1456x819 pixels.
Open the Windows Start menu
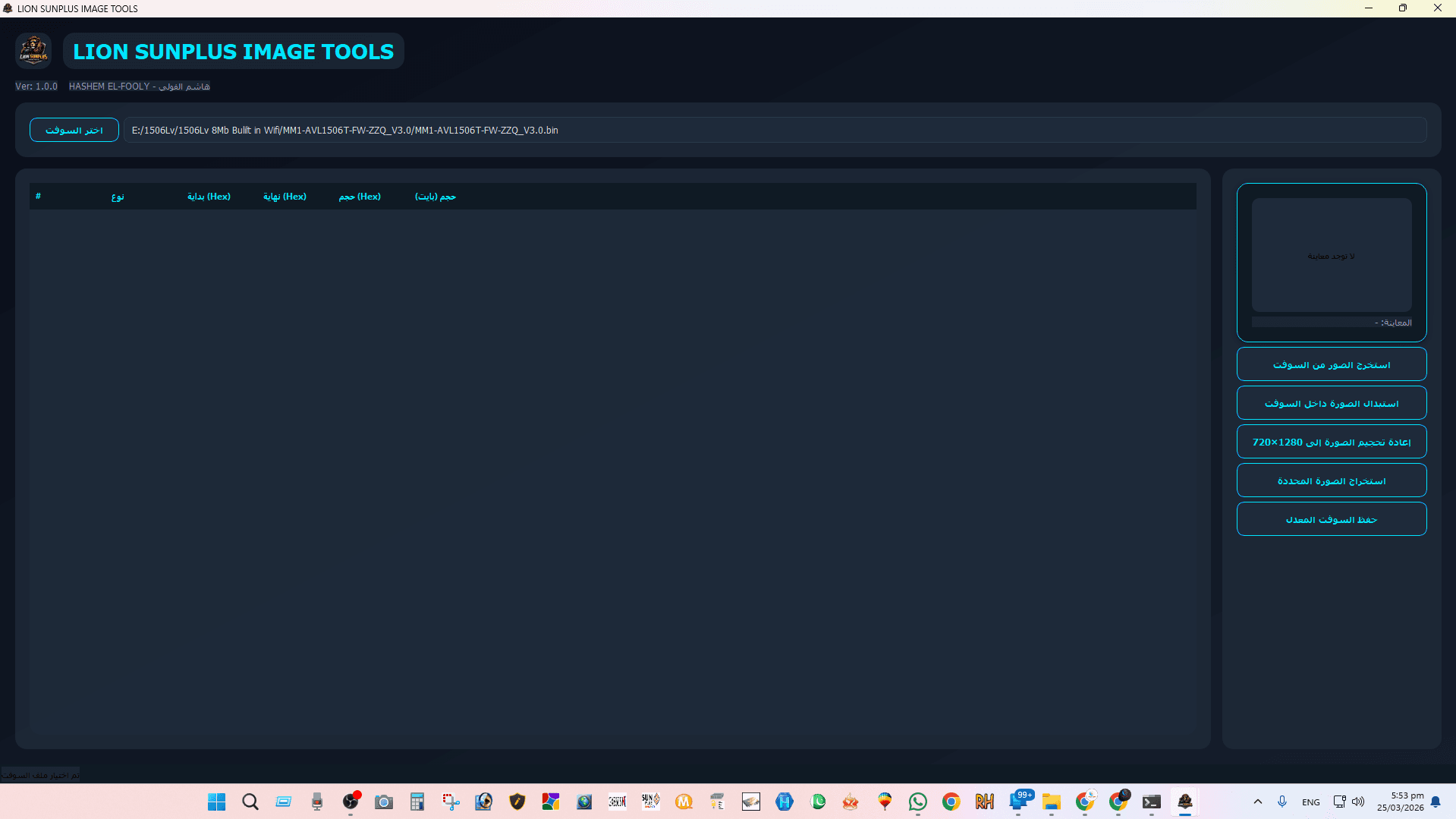[217, 802]
